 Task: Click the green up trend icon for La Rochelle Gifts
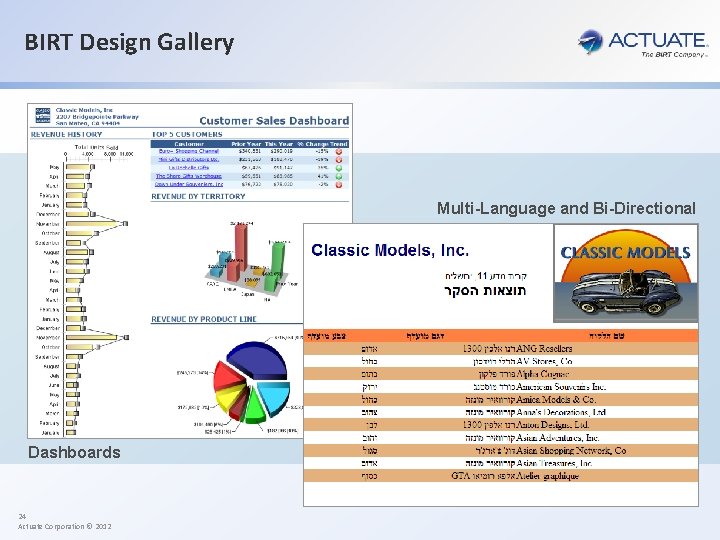(339, 168)
